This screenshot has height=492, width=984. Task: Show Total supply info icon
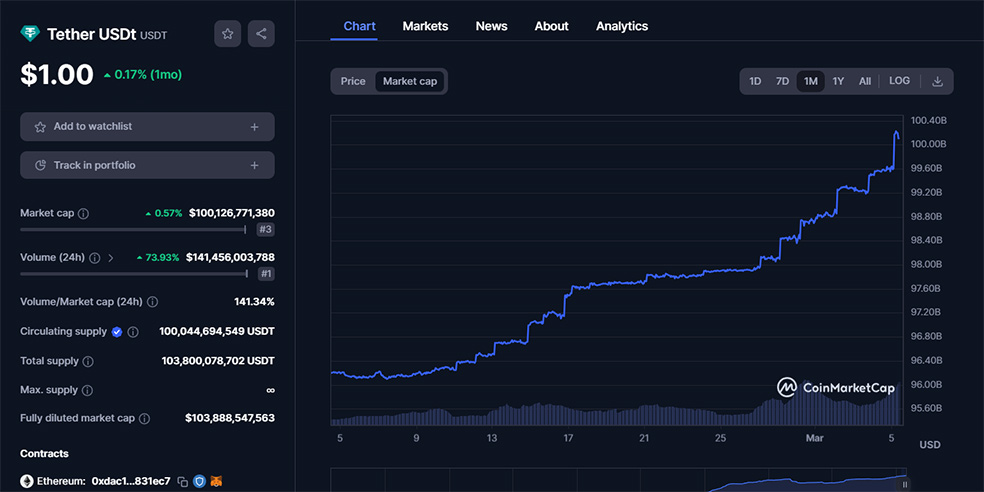(x=88, y=361)
